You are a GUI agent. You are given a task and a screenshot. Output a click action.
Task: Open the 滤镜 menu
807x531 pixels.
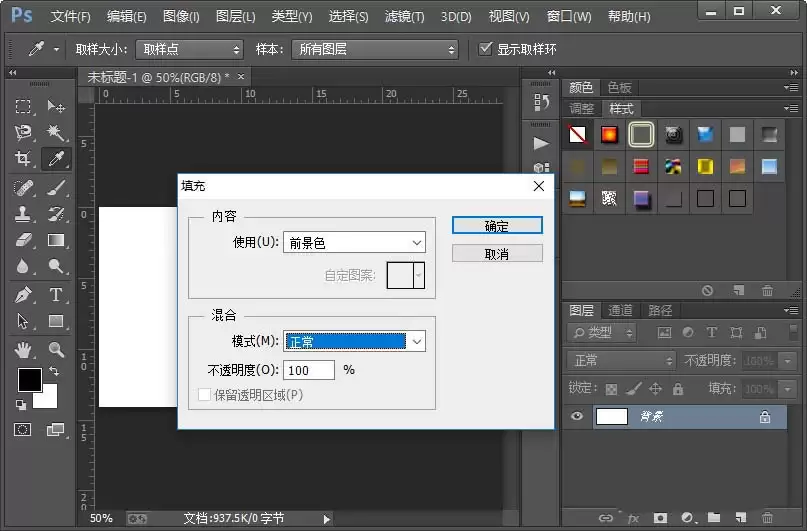point(405,16)
